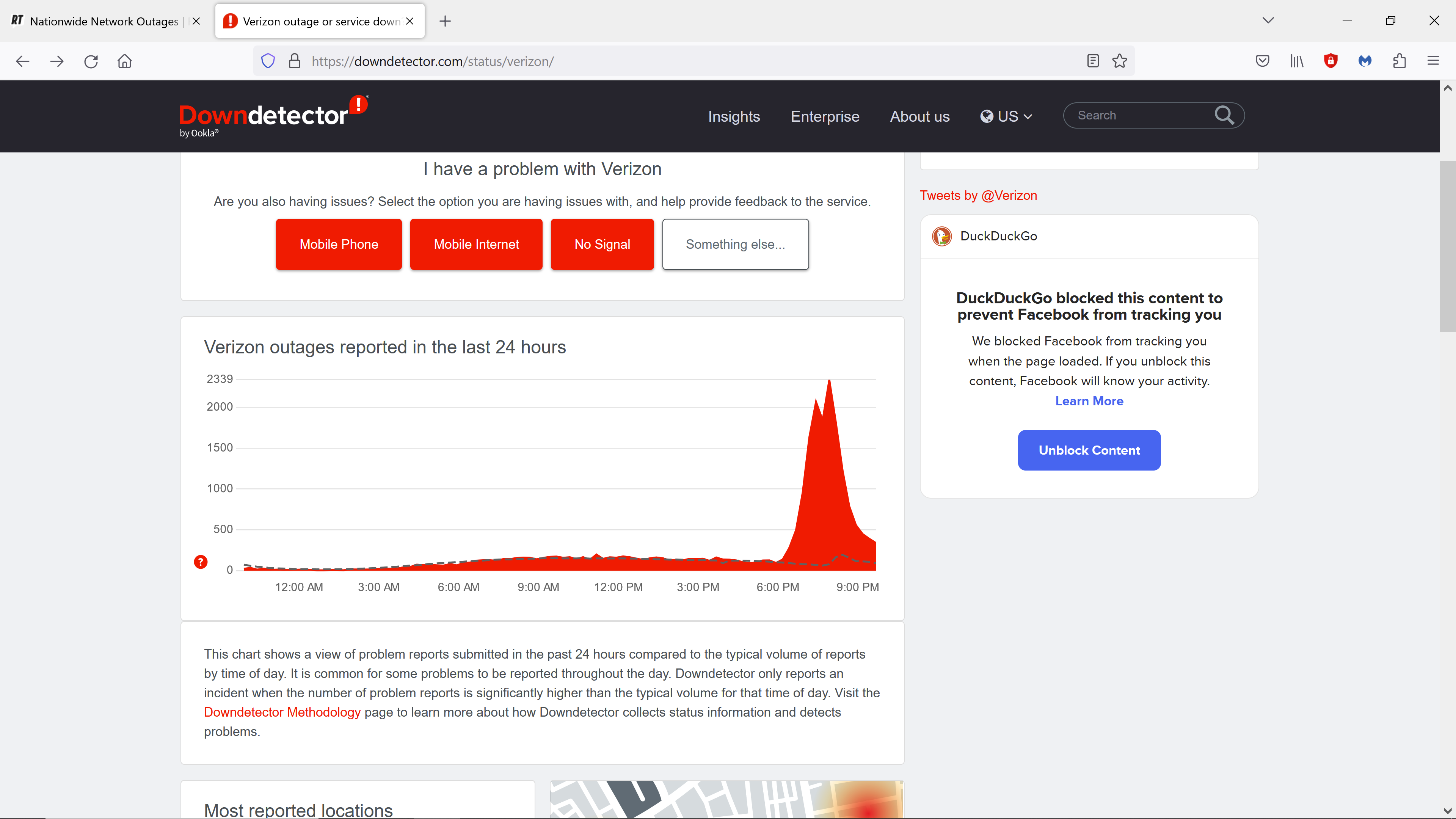Click the Firefox tracking protection shield icon
The image size is (1456, 819).
pos(268,61)
